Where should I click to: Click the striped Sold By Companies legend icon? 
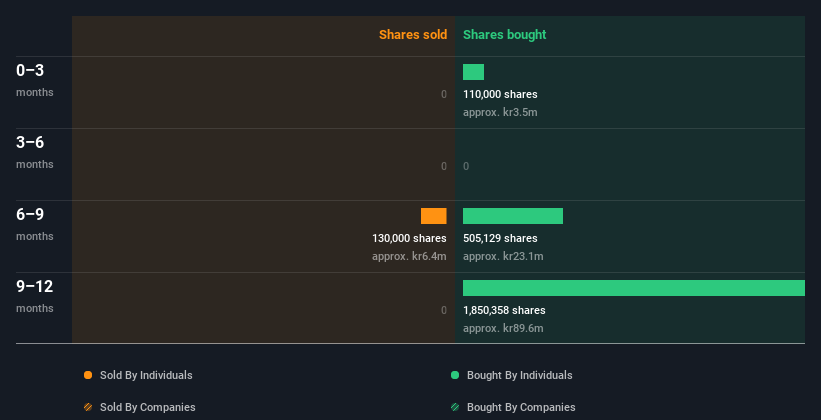(x=88, y=407)
